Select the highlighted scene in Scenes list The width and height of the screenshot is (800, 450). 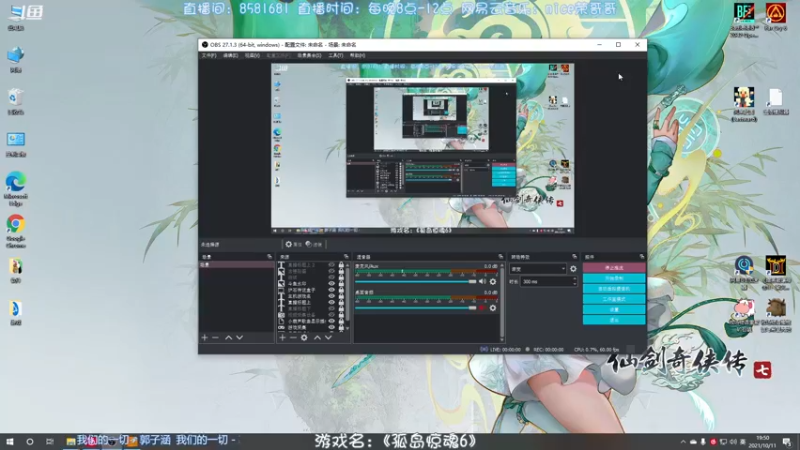coord(236,265)
